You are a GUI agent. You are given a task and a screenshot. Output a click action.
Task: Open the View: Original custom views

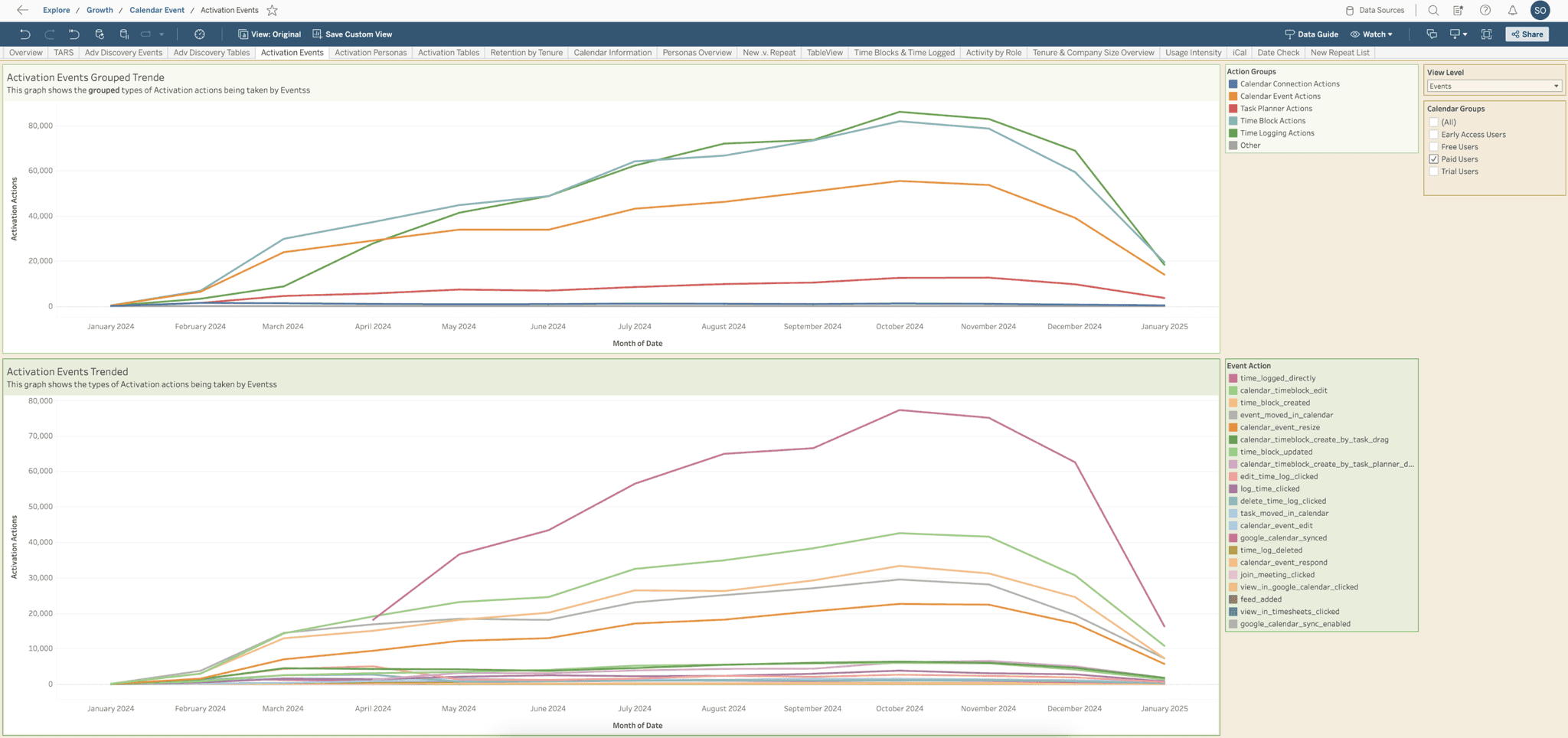[269, 34]
